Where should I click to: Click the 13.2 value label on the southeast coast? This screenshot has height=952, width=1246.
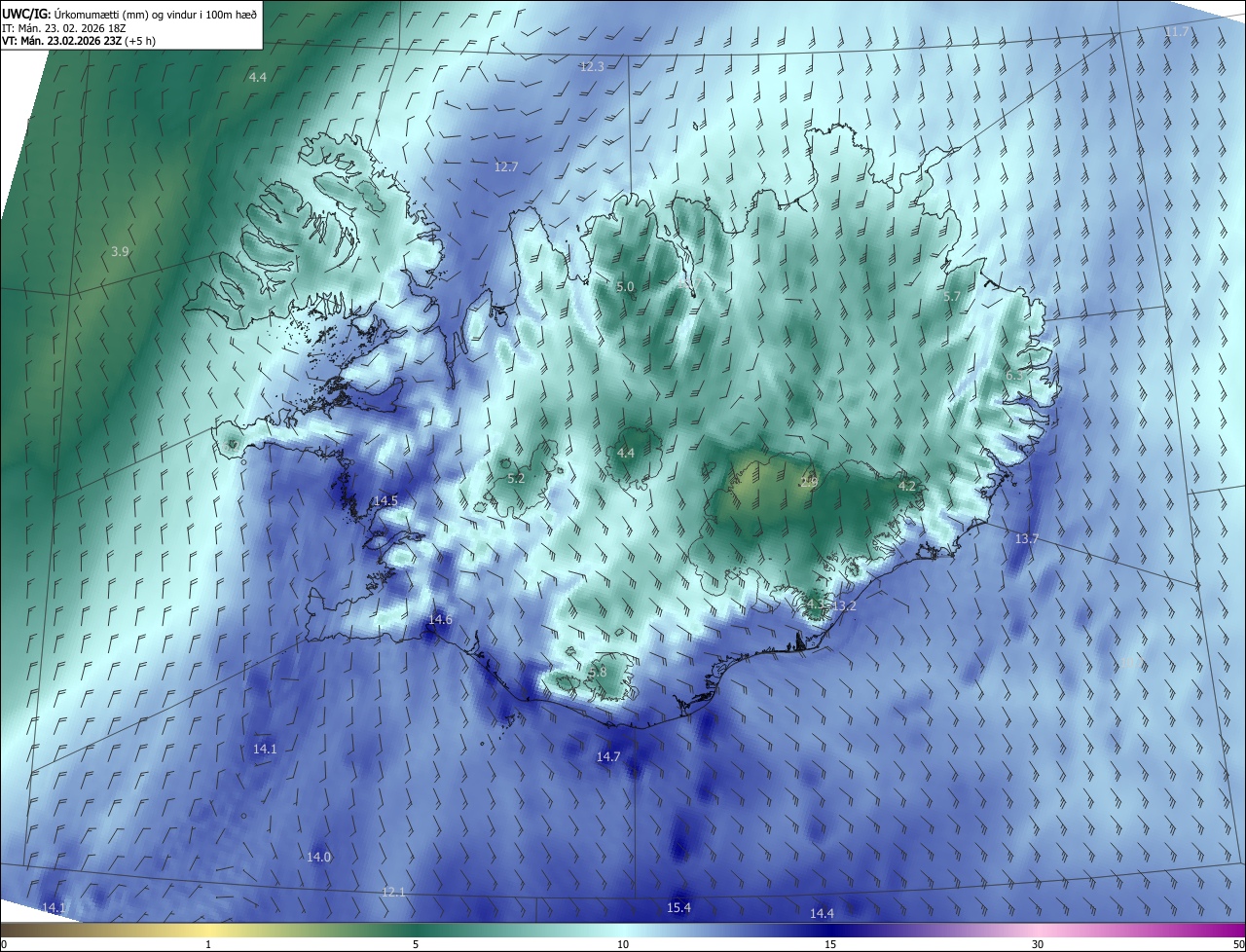pyautogui.click(x=844, y=606)
